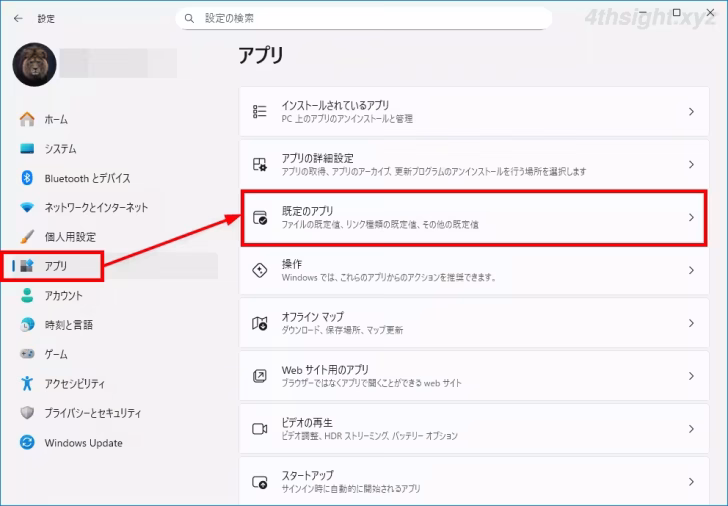This screenshot has width=728, height=506.
Task: Click the Web サイト用のアプリ icon
Action: click(260, 376)
